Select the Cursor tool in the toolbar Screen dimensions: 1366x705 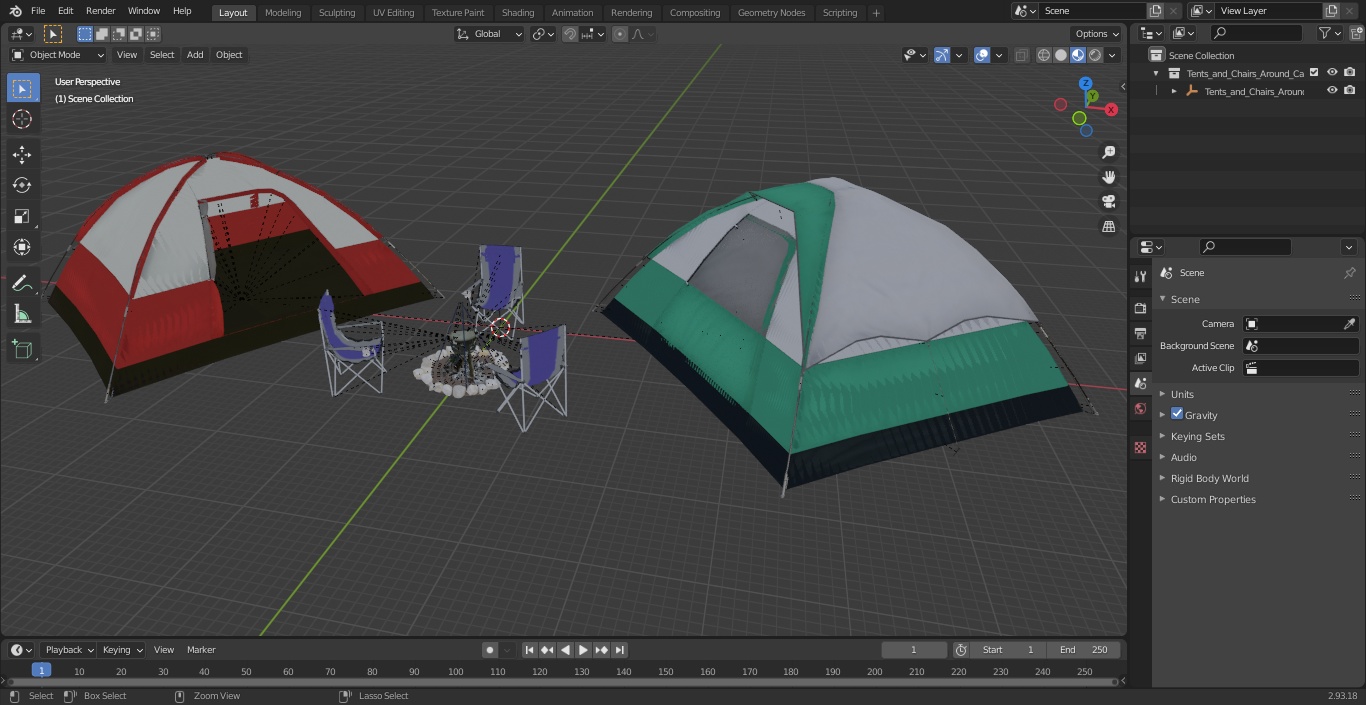pos(22,120)
